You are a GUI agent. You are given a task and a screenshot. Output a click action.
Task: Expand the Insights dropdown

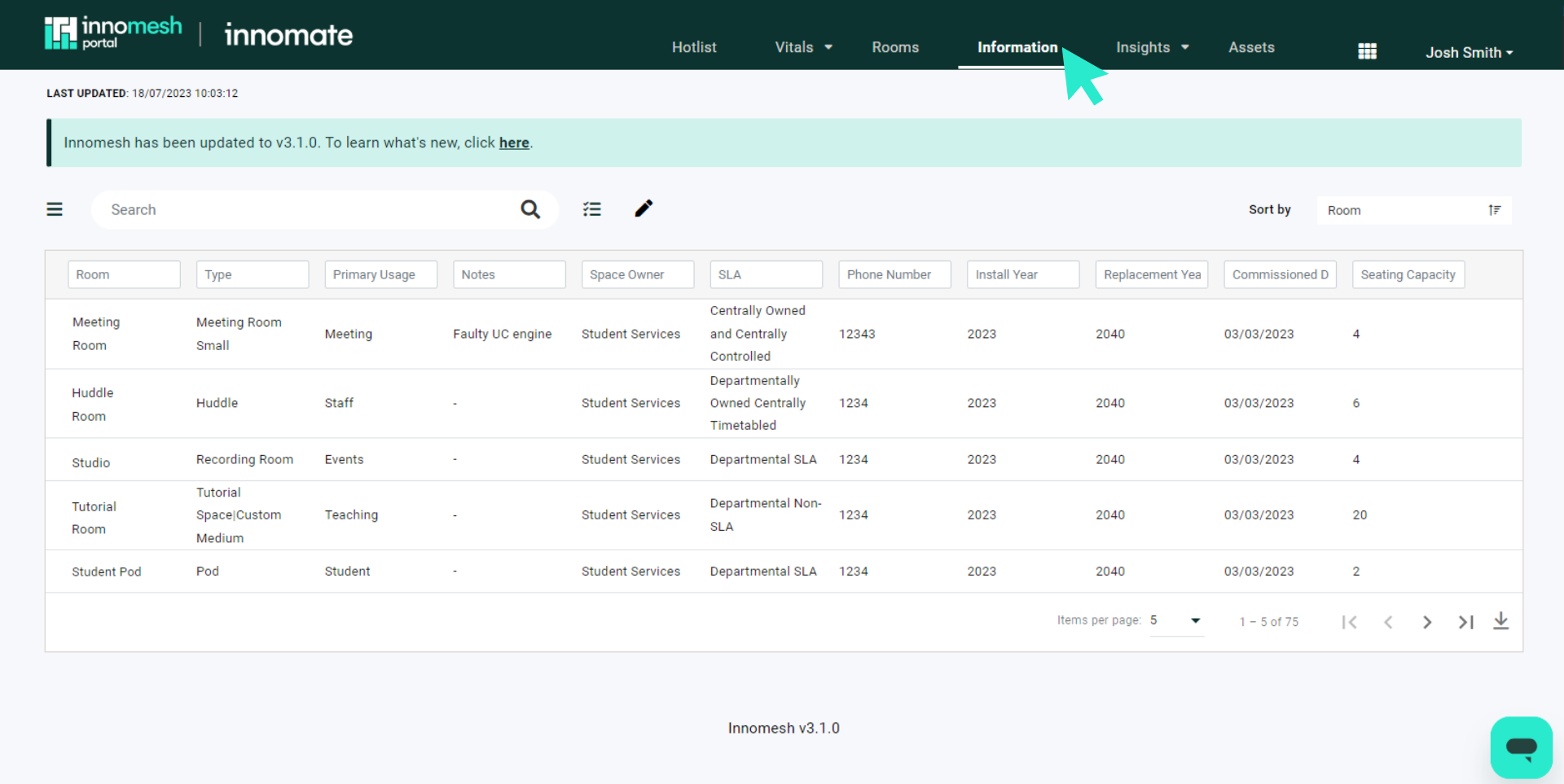tap(1151, 47)
